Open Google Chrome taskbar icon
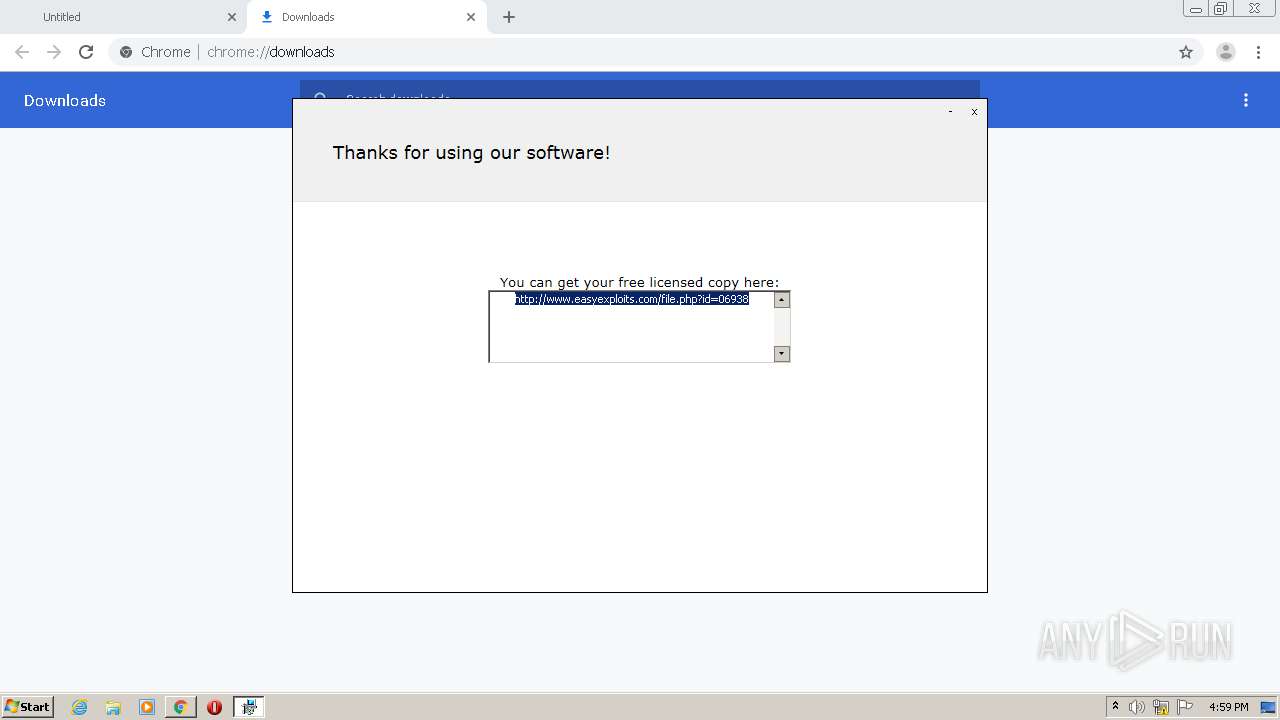This screenshot has width=1280, height=720. coord(180,707)
